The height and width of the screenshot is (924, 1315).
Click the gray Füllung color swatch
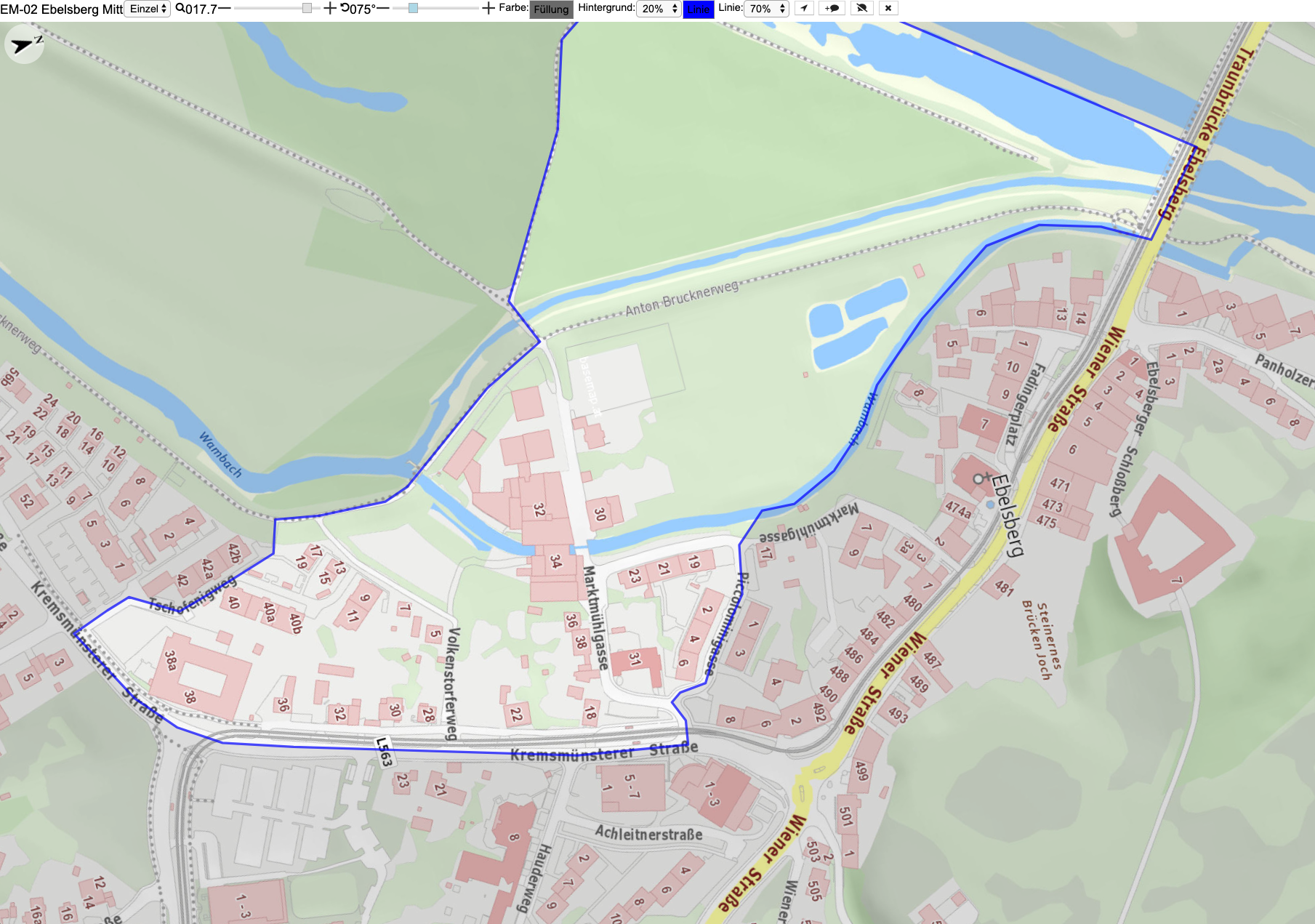pos(551,9)
